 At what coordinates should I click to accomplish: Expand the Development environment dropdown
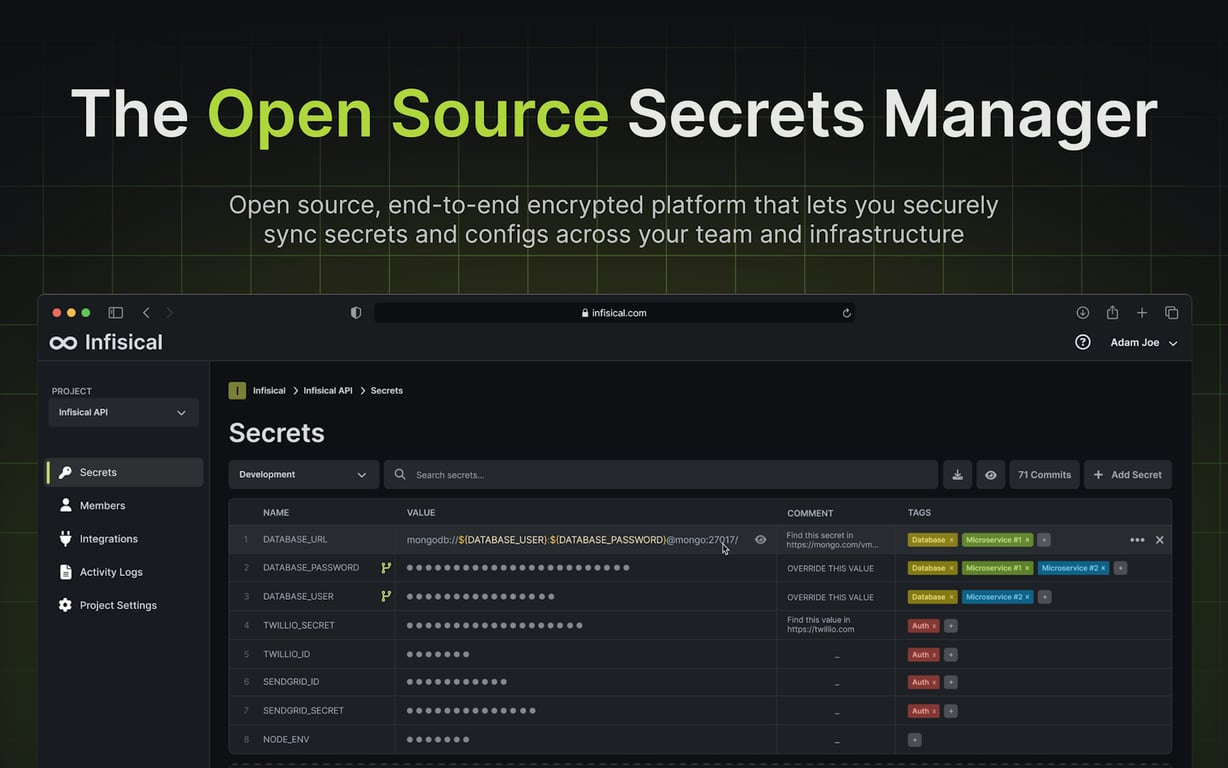(303, 475)
